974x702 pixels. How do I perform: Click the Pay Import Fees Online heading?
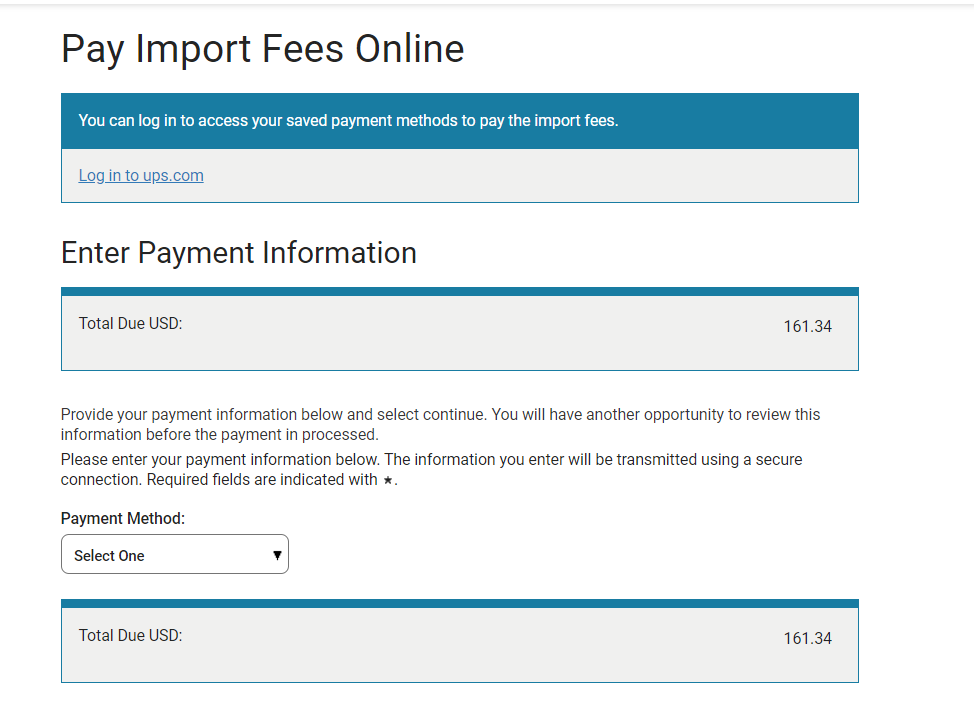click(263, 49)
